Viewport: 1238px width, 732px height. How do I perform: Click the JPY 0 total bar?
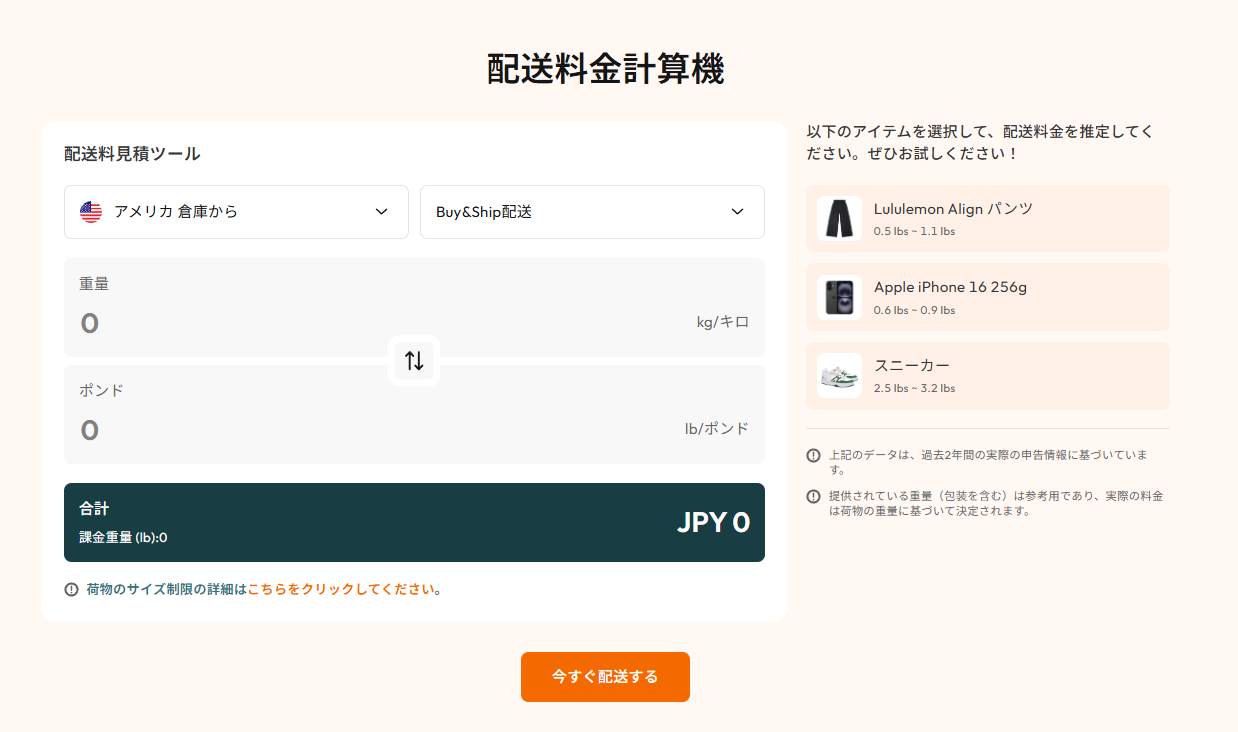point(414,522)
